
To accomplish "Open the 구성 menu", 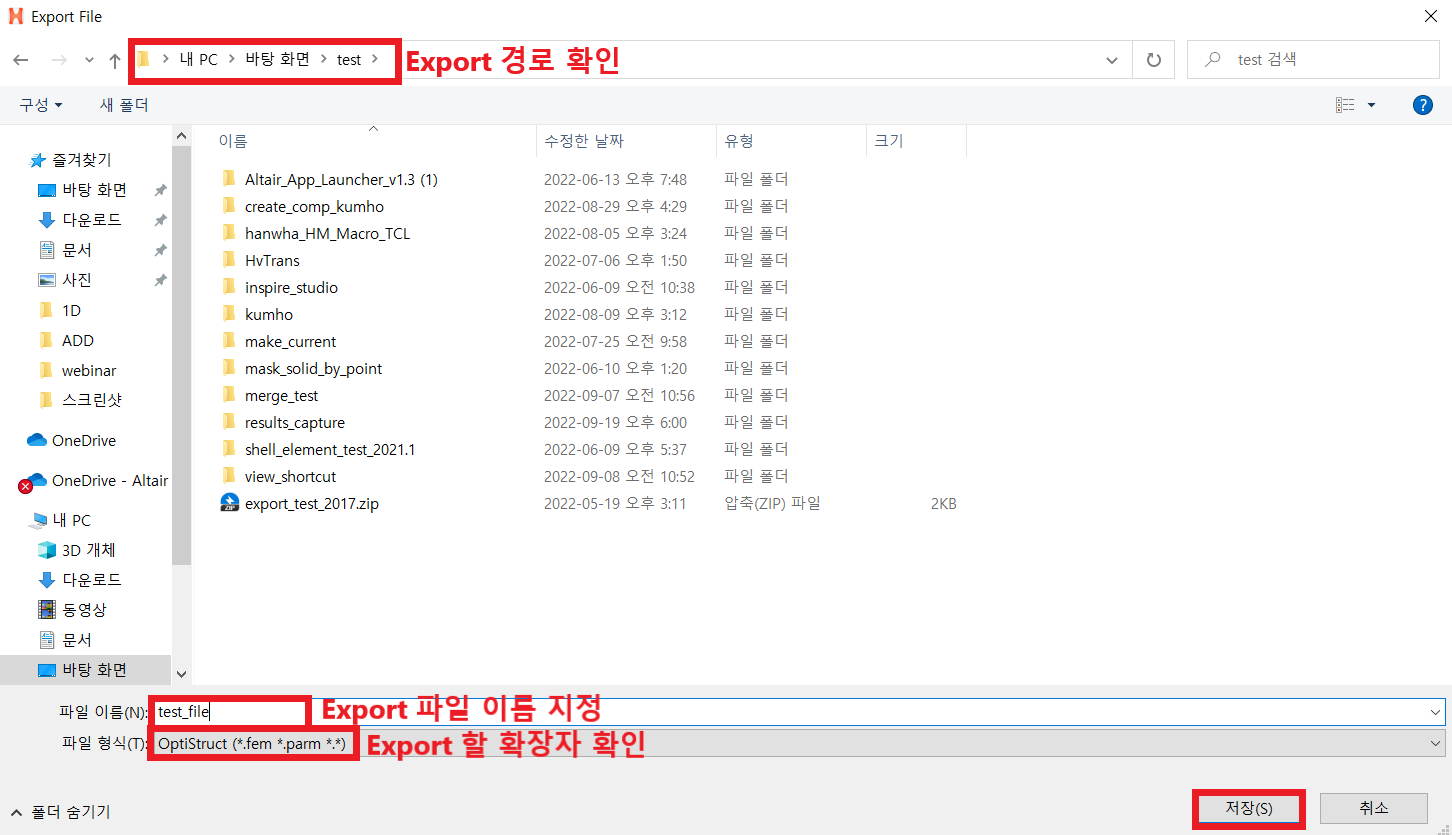I will click(41, 105).
